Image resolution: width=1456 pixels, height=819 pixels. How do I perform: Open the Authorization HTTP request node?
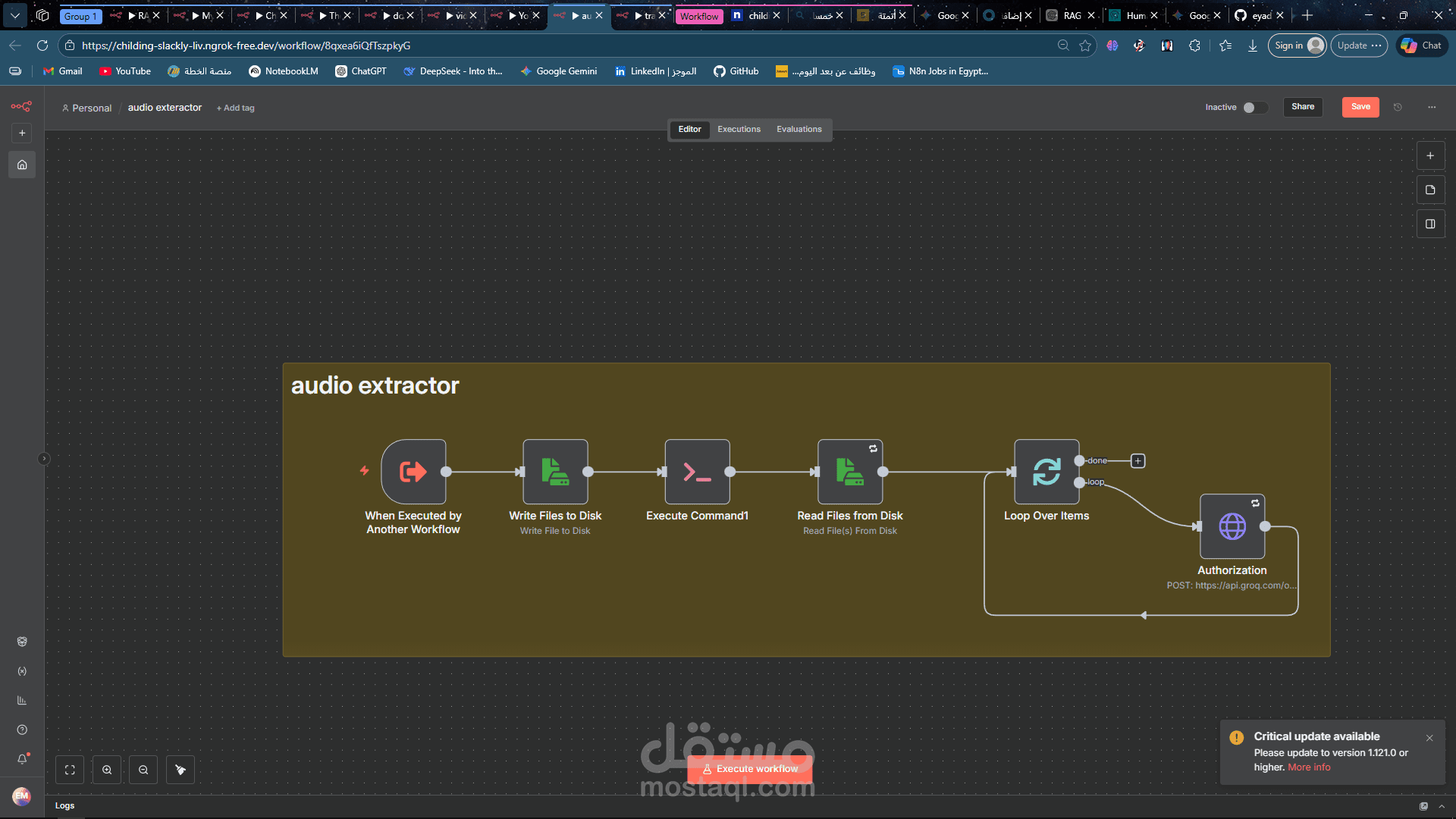[1232, 526]
